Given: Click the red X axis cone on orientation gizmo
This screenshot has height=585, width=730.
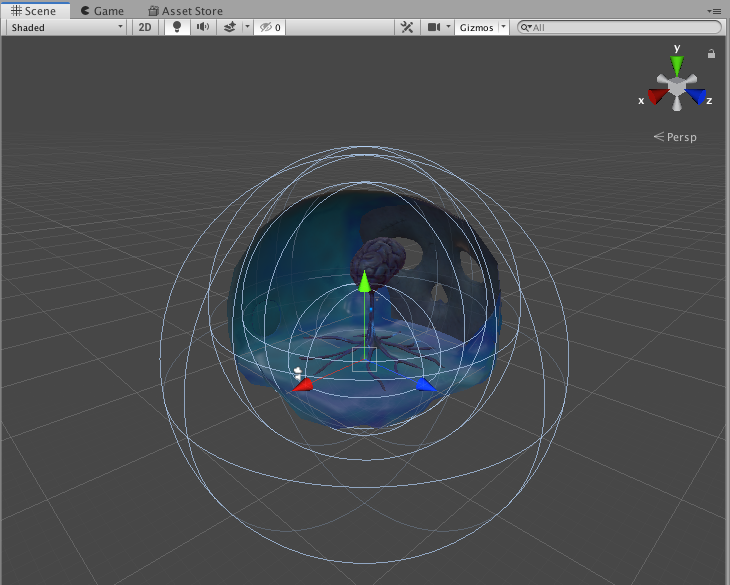Looking at the screenshot, I should pyautogui.click(x=657, y=96).
